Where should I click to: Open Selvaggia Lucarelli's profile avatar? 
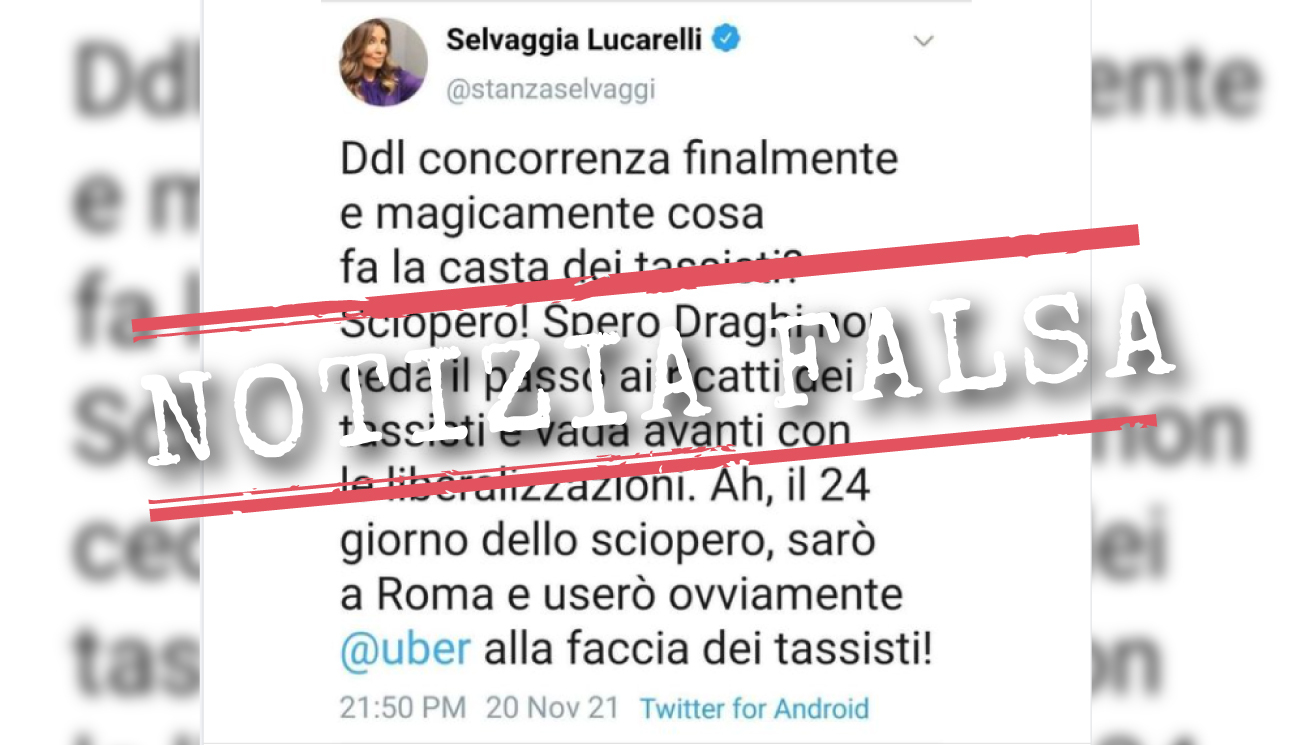click(x=383, y=62)
